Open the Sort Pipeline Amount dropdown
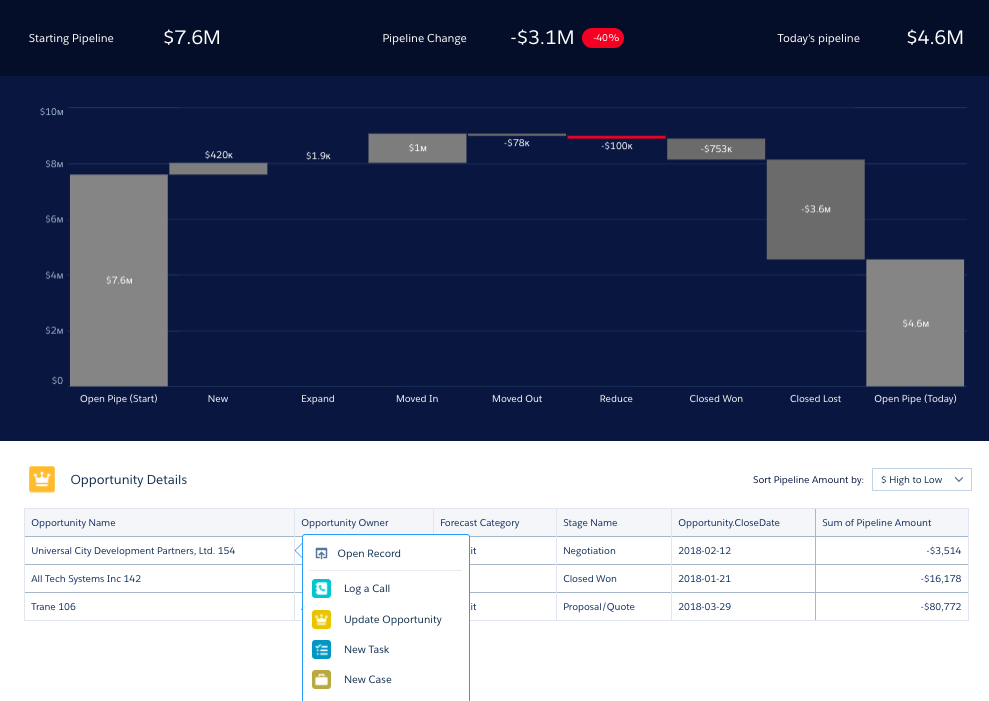 921,480
